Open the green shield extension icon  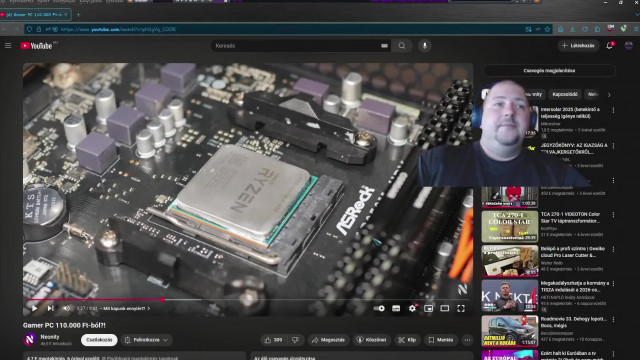coord(623,29)
